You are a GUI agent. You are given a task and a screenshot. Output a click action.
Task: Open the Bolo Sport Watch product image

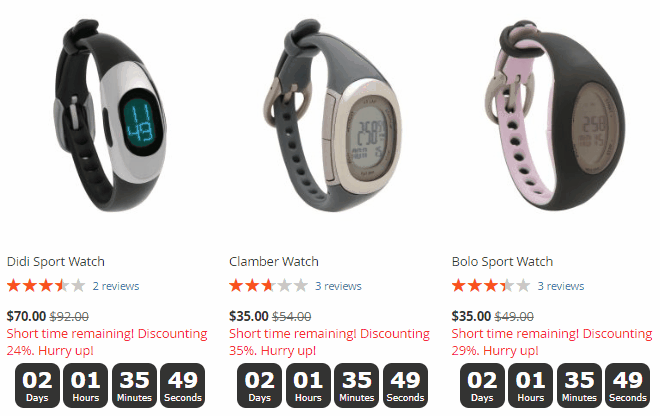[x=555, y=115]
